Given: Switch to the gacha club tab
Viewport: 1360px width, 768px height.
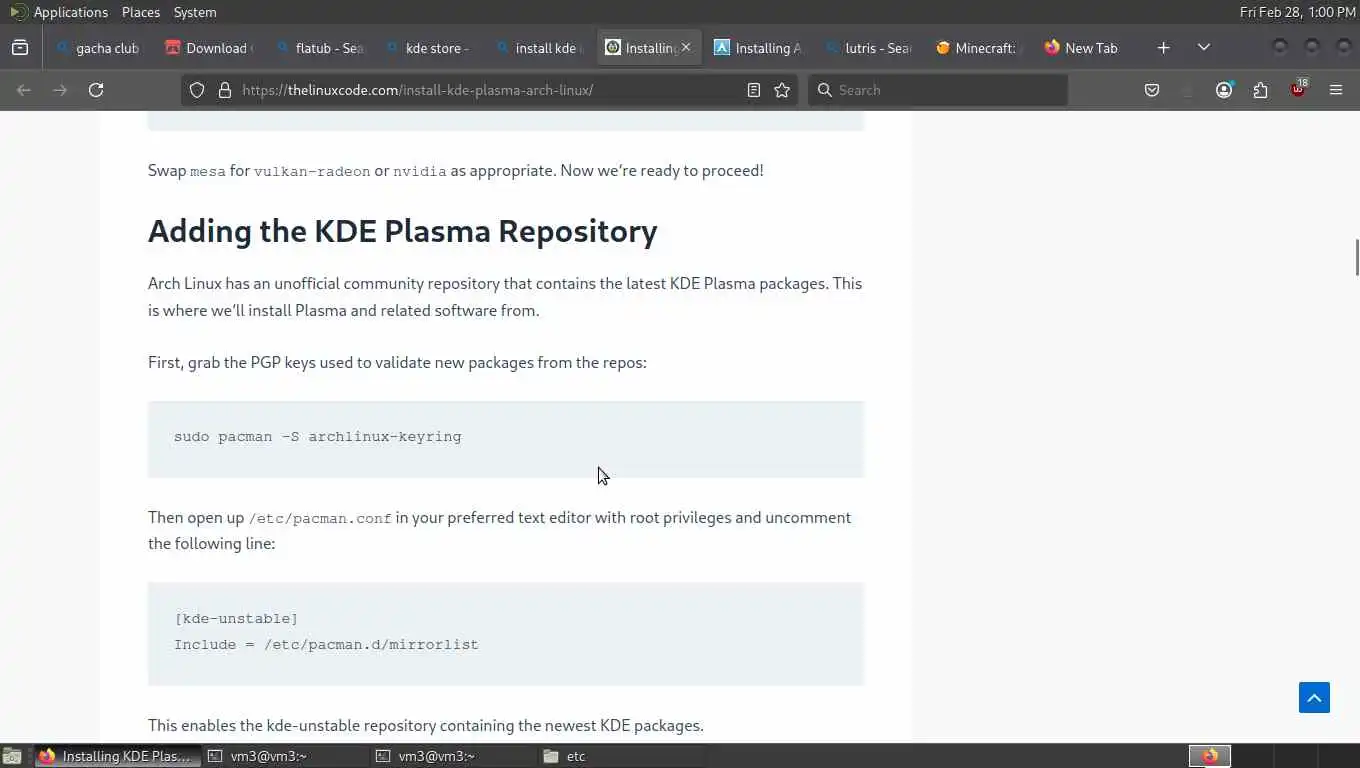Looking at the screenshot, I should [97, 47].
